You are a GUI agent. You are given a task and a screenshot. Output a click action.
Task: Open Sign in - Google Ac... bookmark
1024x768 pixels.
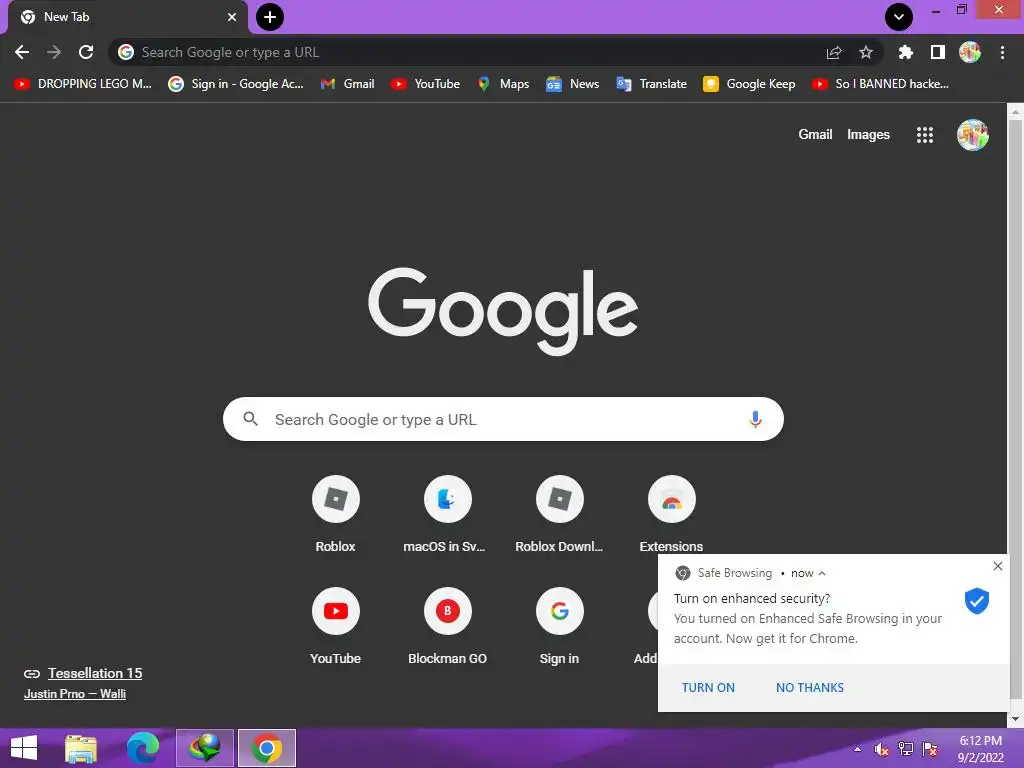[236, 84]
